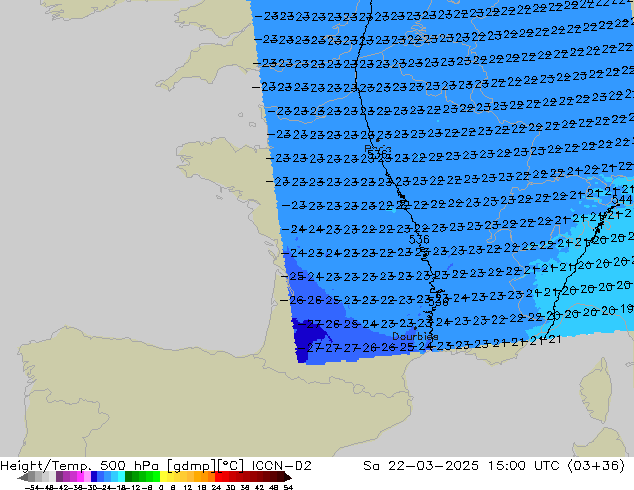Image resolution: width=634 pixels, height=490 pixels.
Task: Click the (03+36) forecast run label
Action: tap(596, 466)
